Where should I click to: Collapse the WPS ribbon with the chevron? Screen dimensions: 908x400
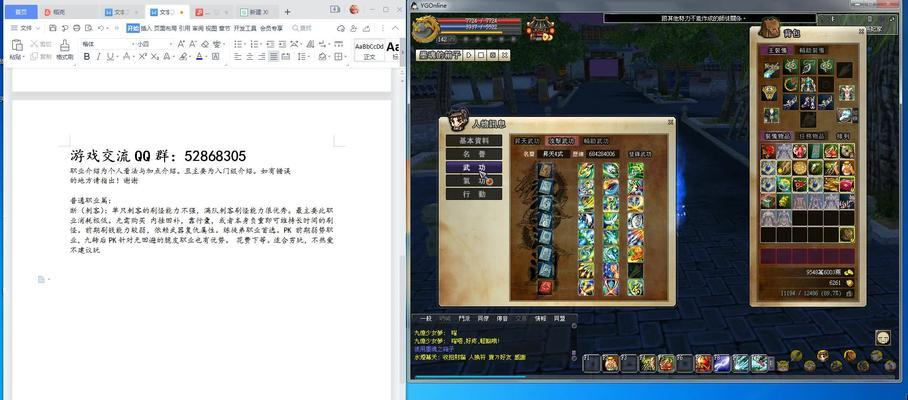396,28
